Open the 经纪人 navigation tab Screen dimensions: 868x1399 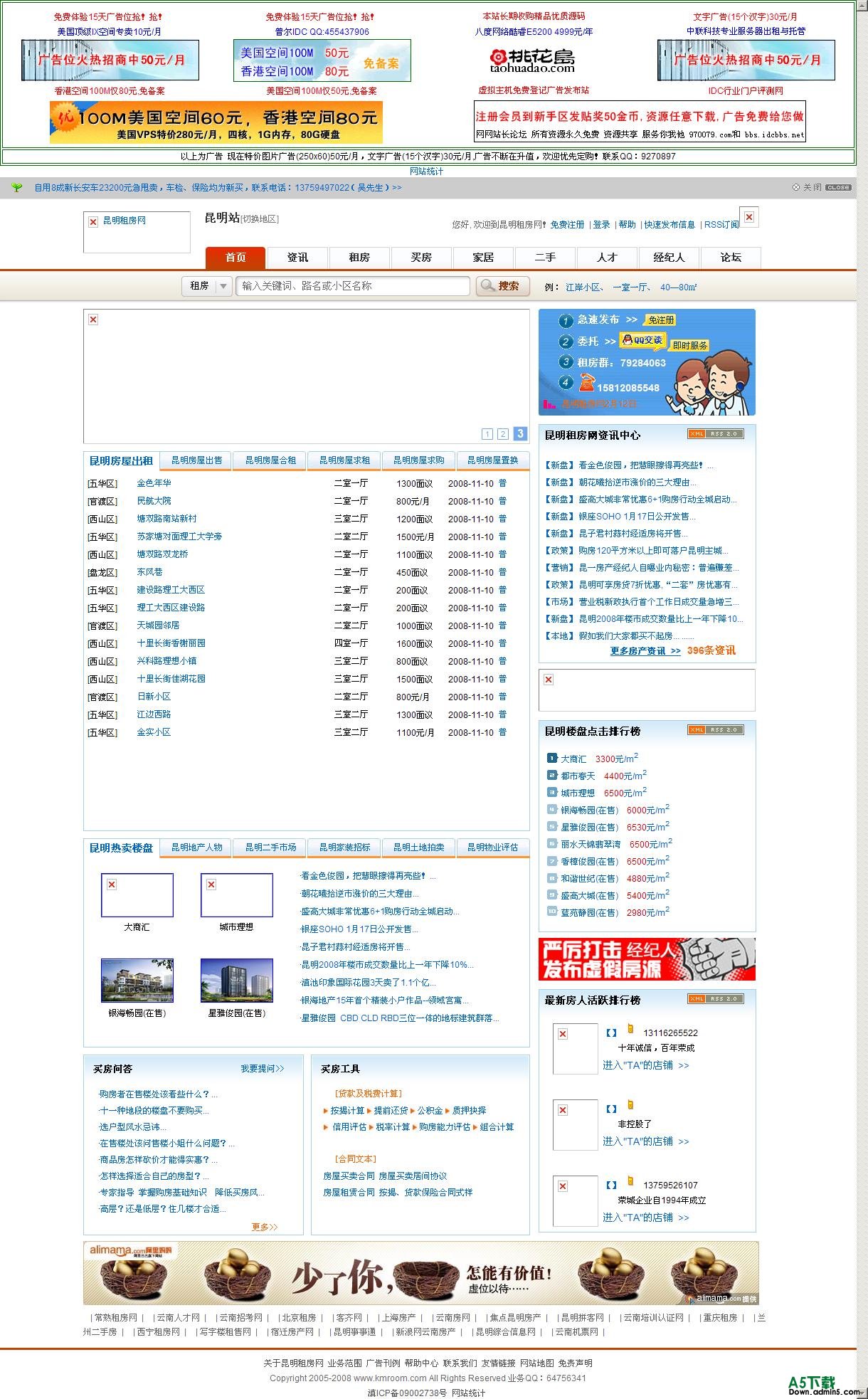pos(669,258)
